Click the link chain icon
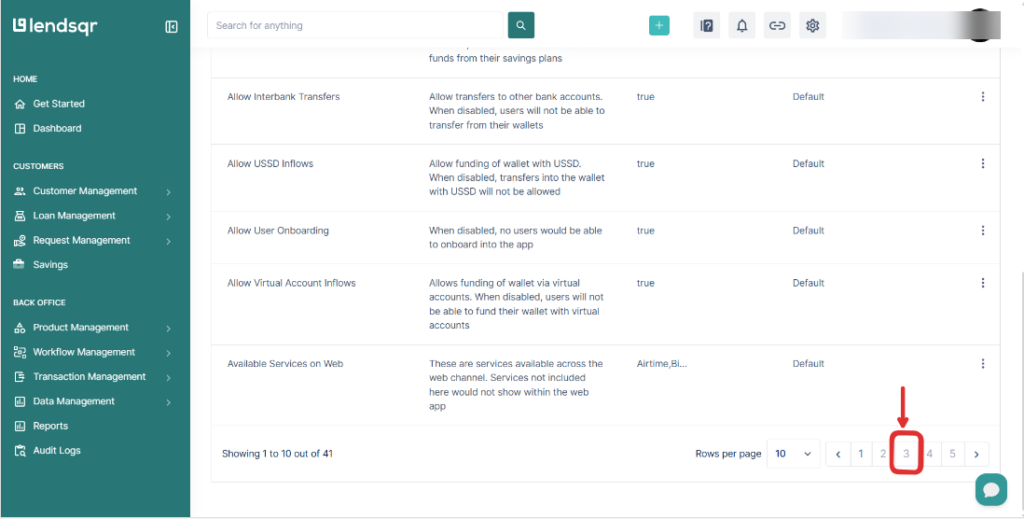 pyautogui.click(x=777, y=25)
